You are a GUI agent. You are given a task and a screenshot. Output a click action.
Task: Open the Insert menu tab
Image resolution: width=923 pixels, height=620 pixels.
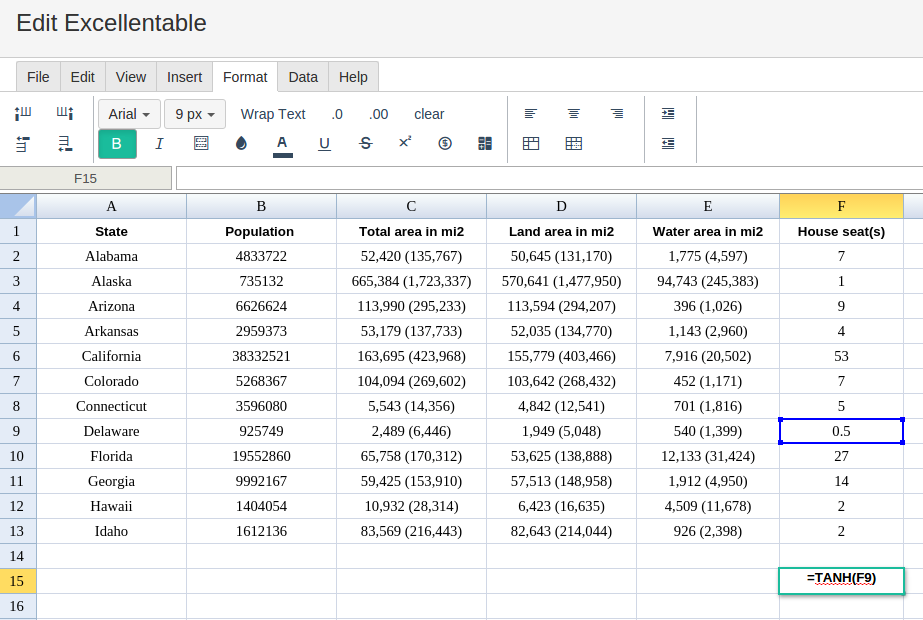pos(184,77)
